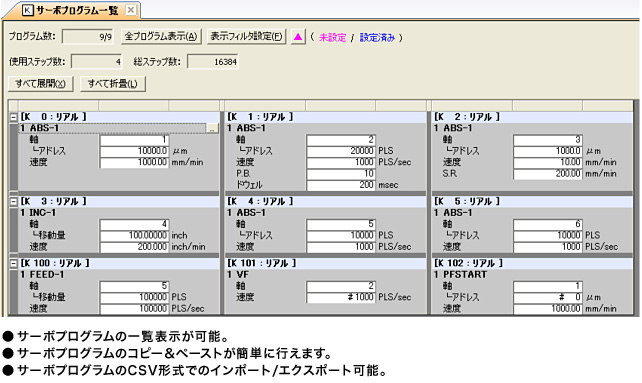Click the 未設定 legend text
The height and width of the screenshot is (383, 642).
tap(332, 38)
